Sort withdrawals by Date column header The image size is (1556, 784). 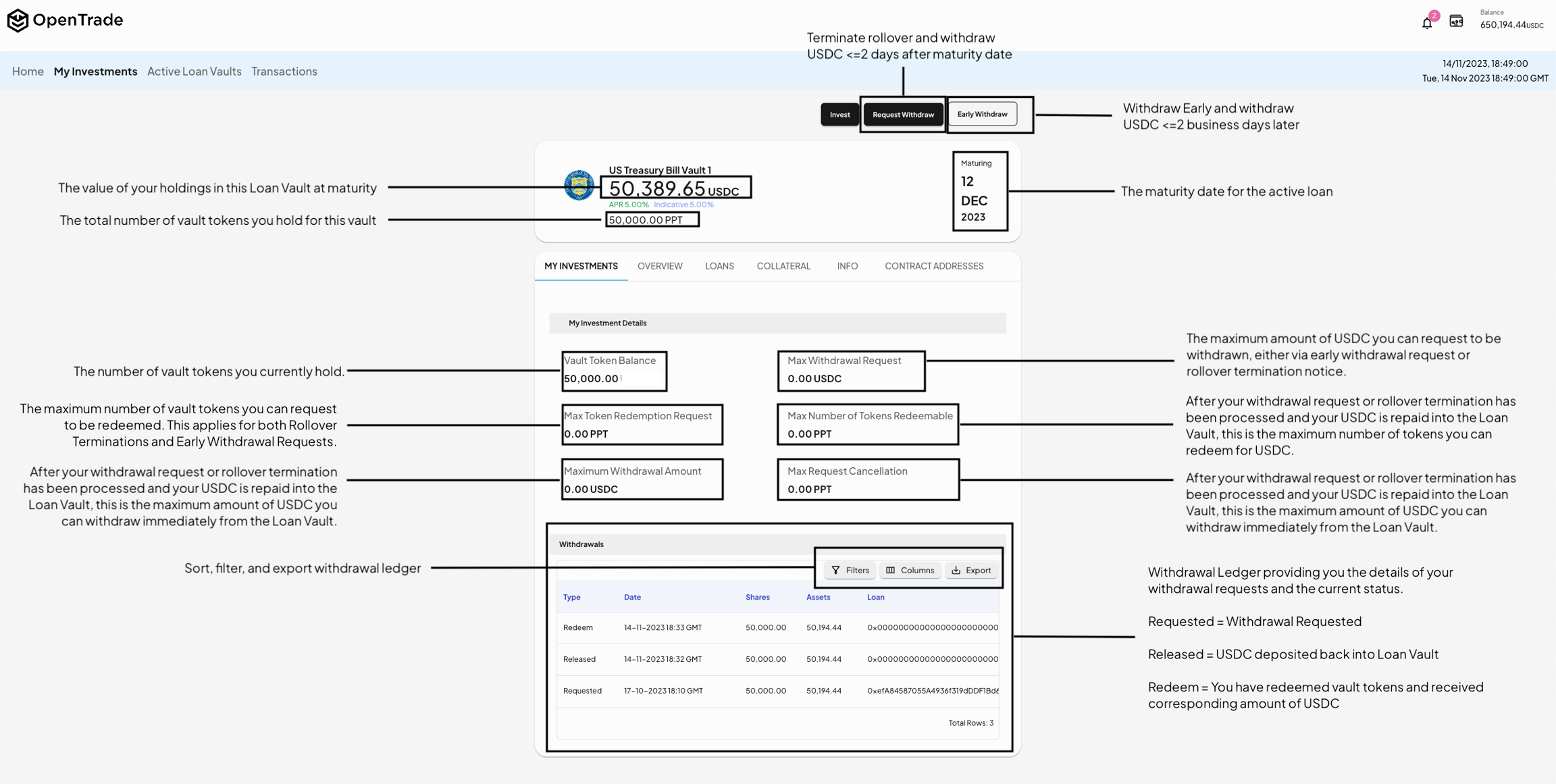tap(632, 597)
